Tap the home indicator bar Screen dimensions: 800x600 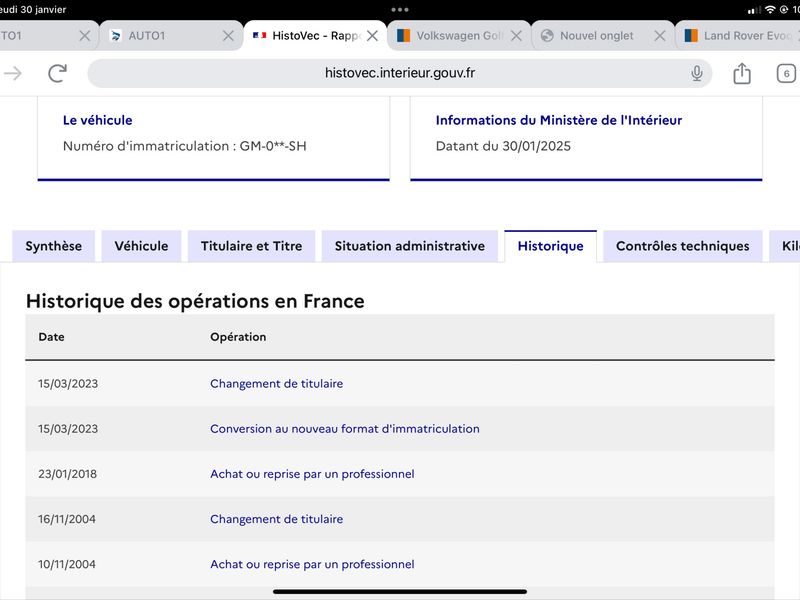400,592
